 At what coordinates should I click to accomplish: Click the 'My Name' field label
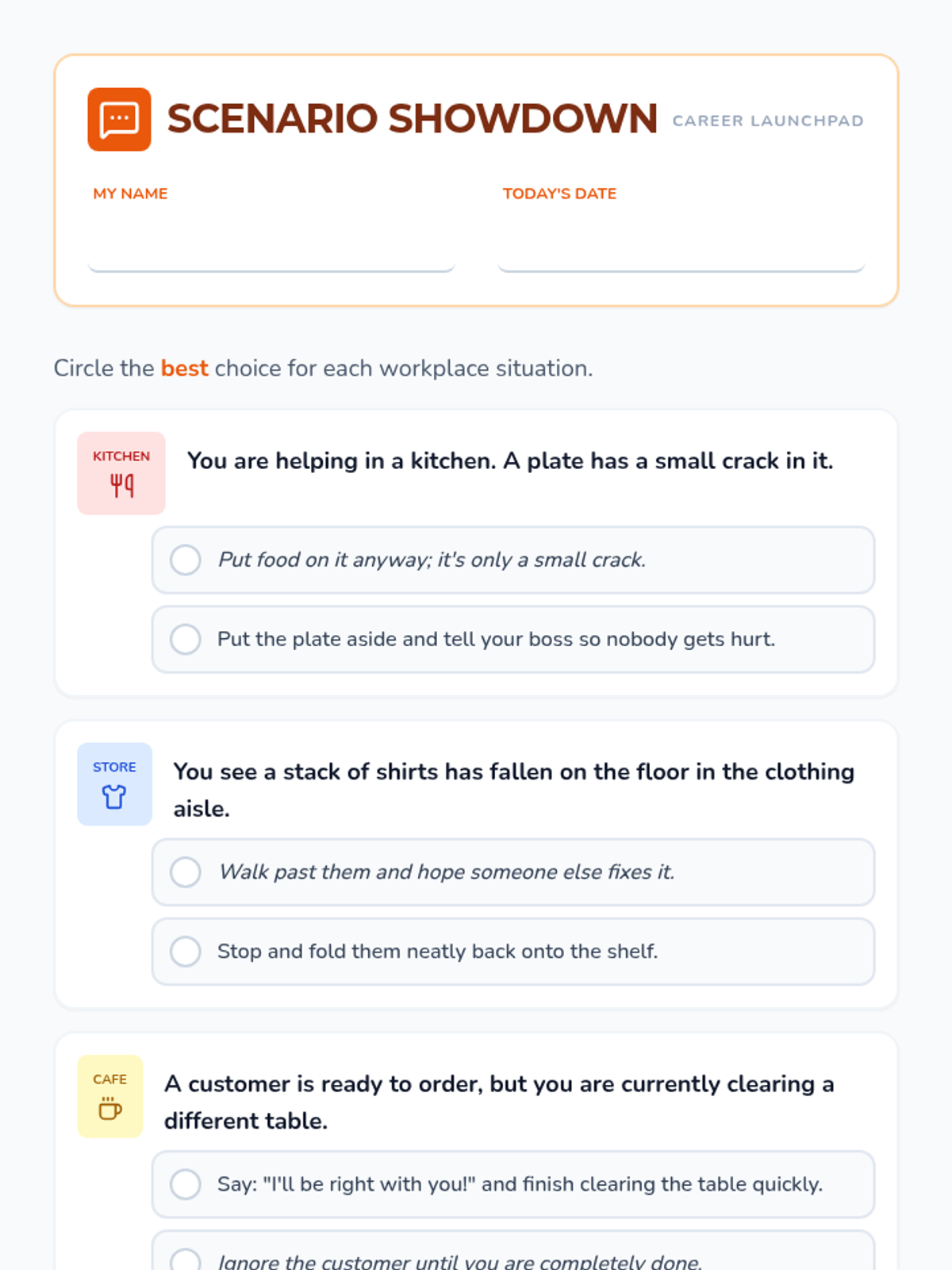tap(130, 194)
